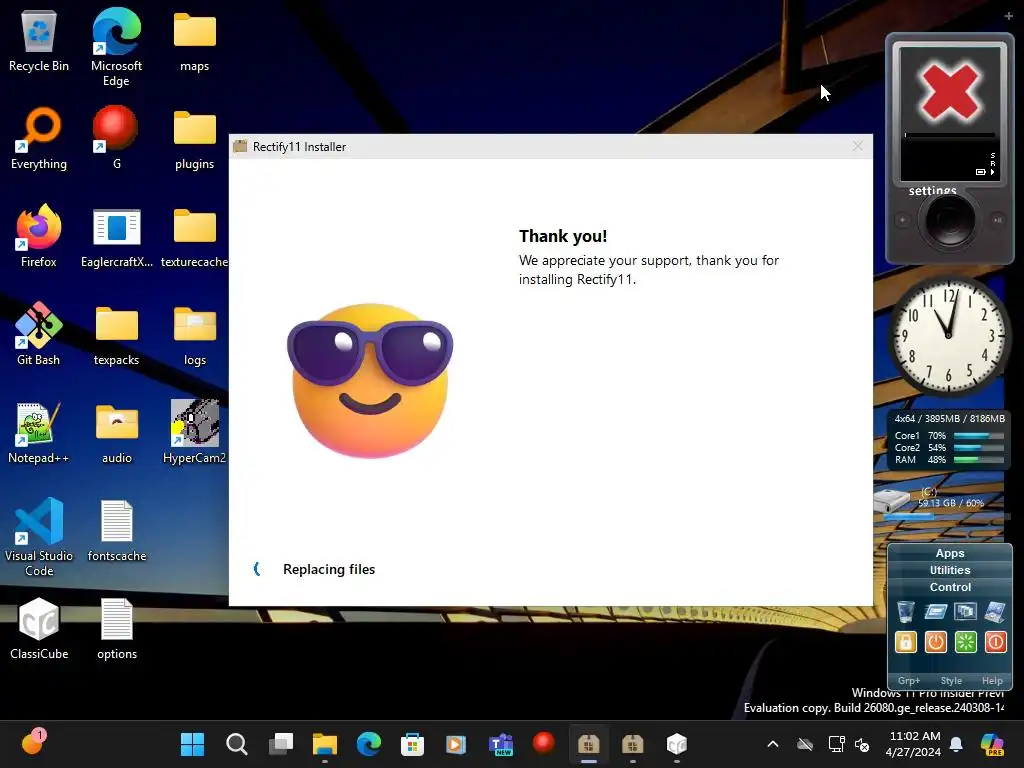Click the Replacing files status text

pos(329,569)
